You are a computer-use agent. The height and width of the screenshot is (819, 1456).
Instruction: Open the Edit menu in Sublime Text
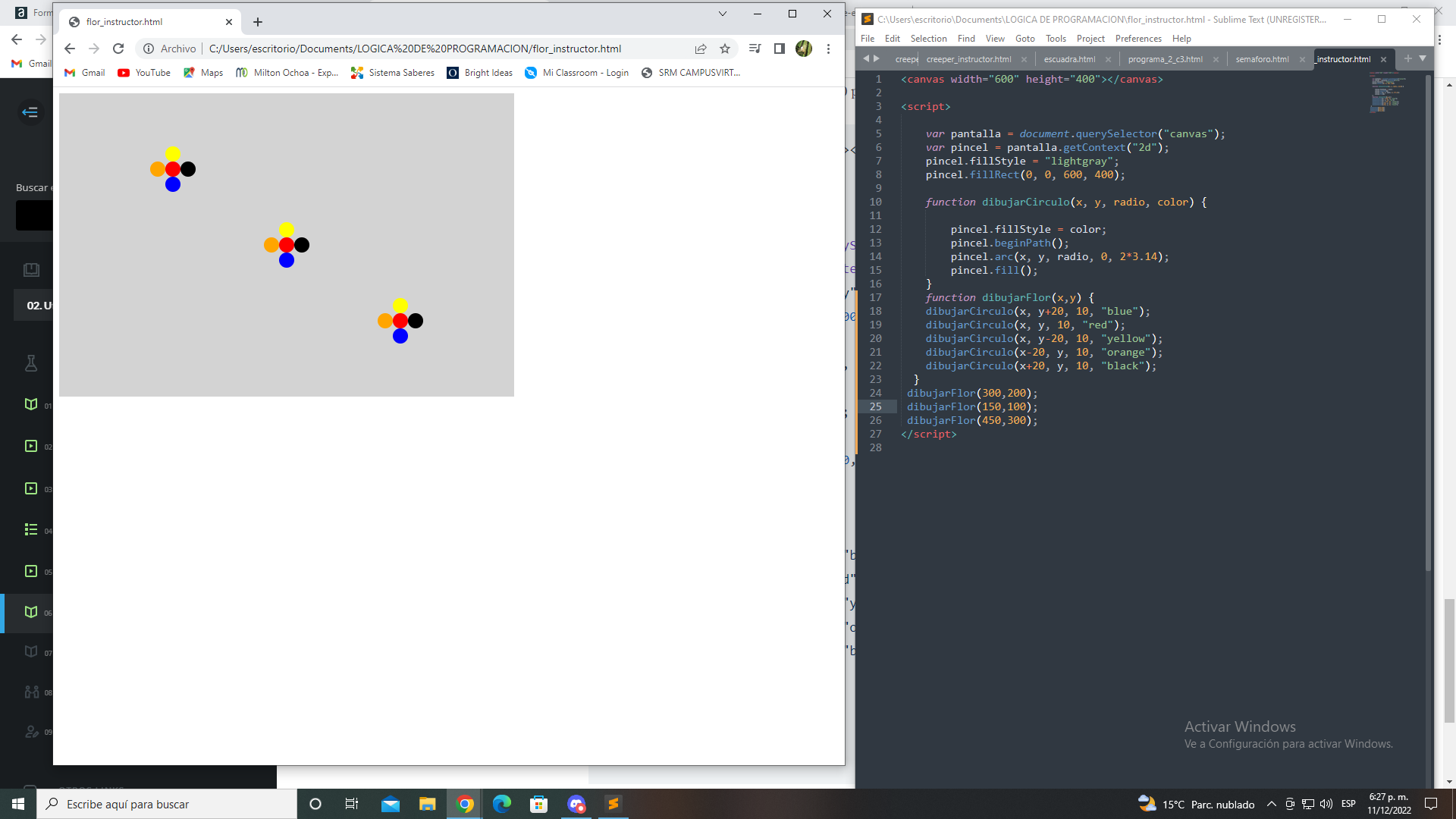tap(893, 39)
